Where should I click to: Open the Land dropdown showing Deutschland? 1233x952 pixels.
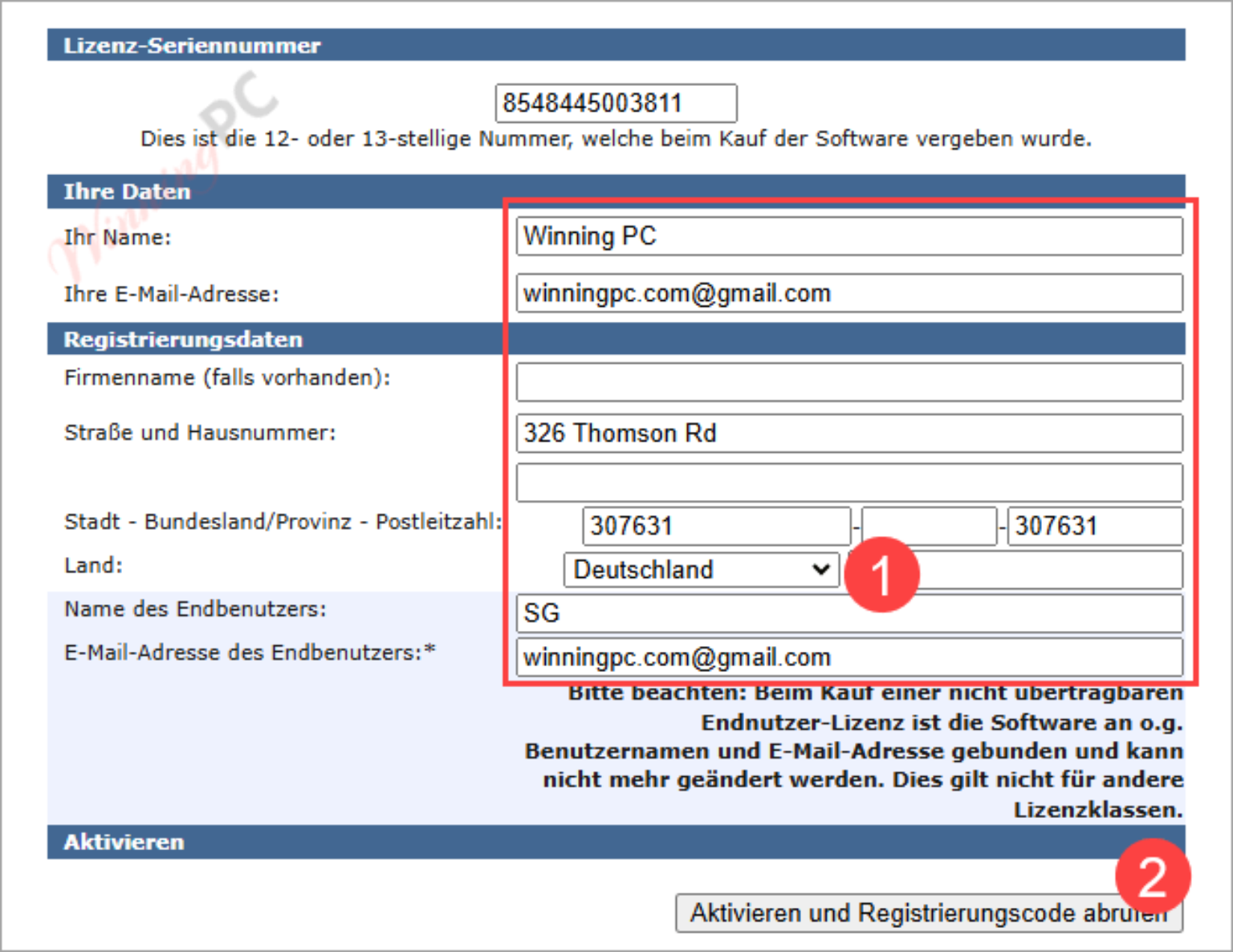[x=701, y=570]
